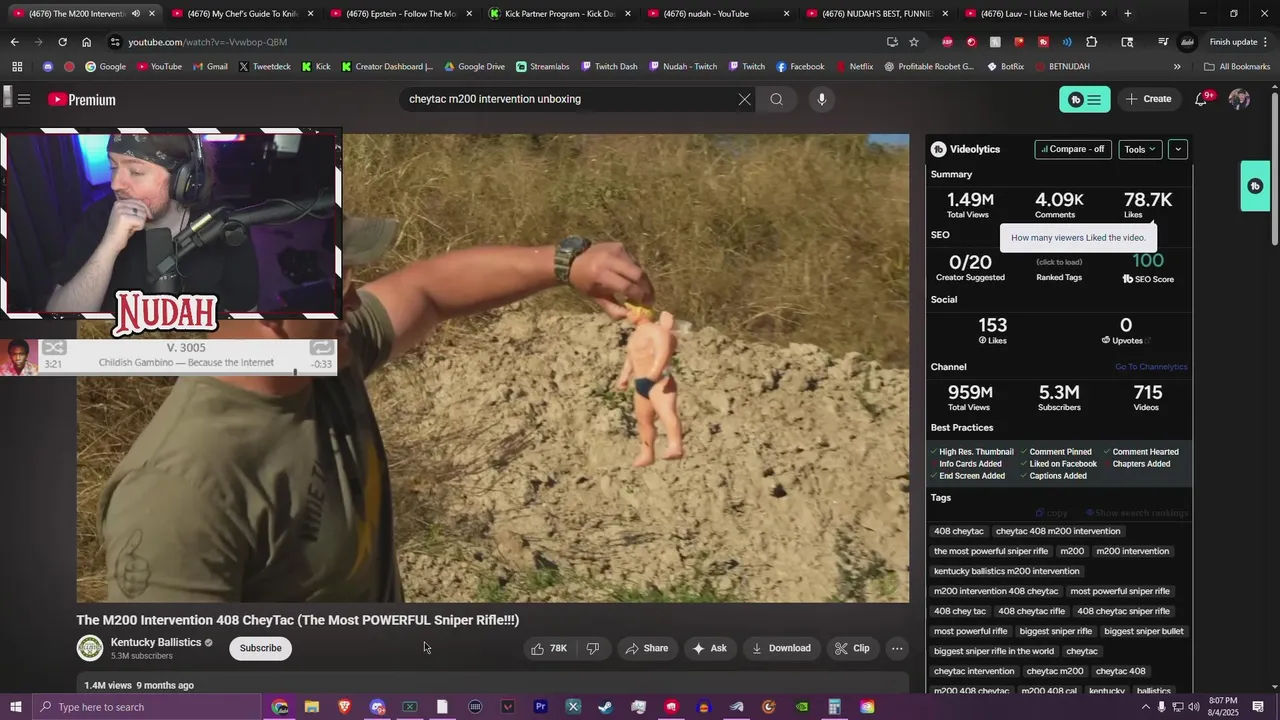This screenshot has width=1280, height=720.
Task: Open the browser extensions puzzle icon
Action: click(x=1091, y=42)
